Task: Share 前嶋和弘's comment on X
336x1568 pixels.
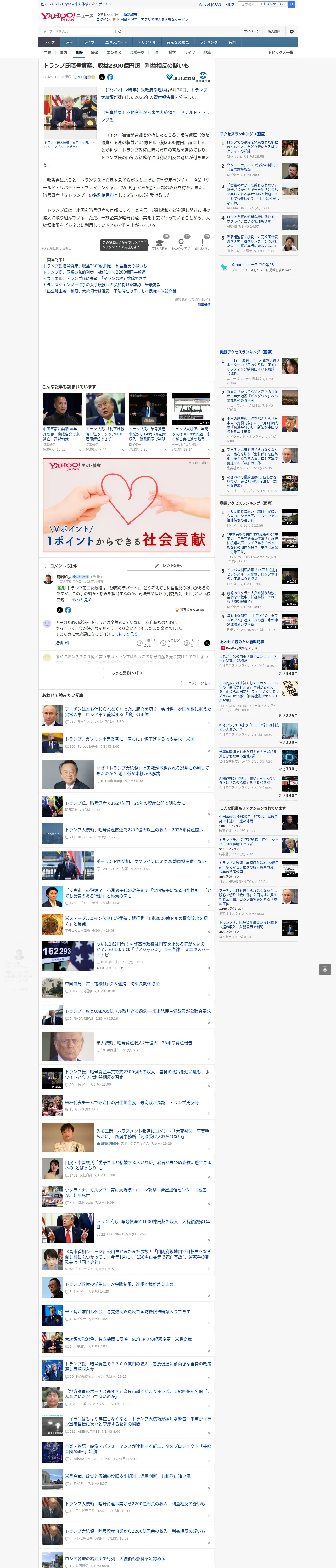Action: click(59, 609)
